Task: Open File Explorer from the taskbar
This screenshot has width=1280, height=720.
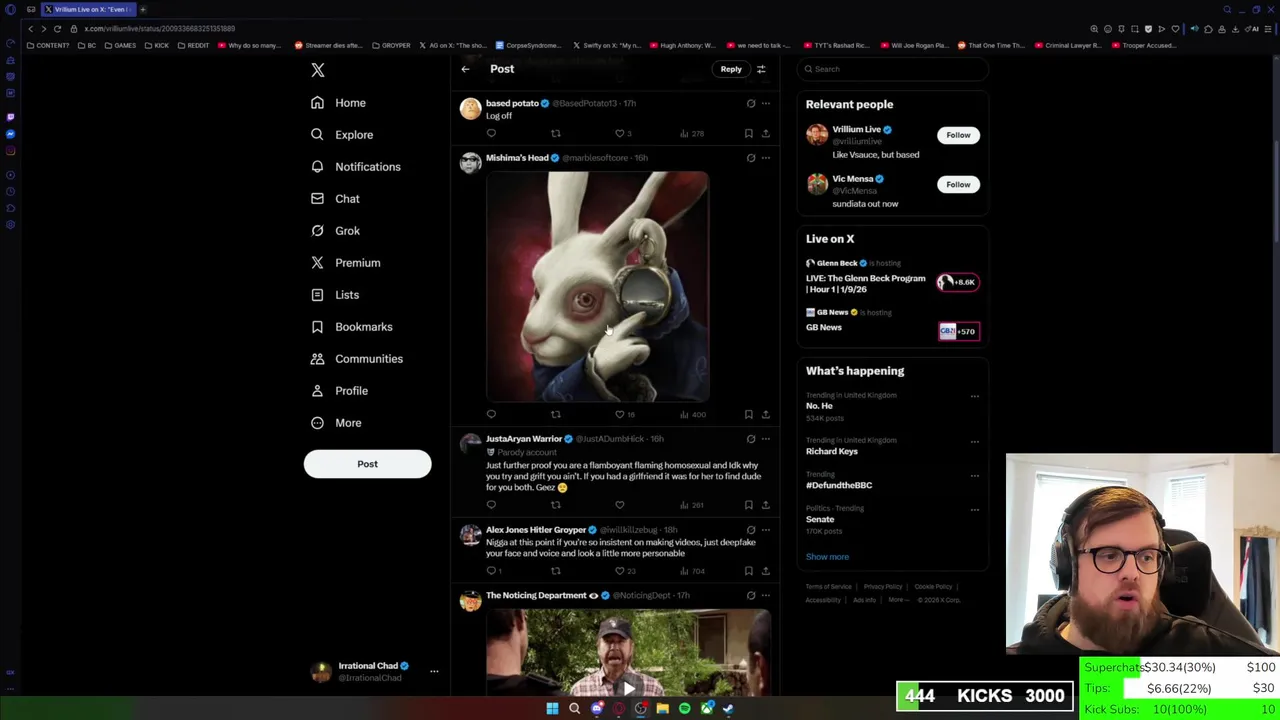Action: point(662,709)
